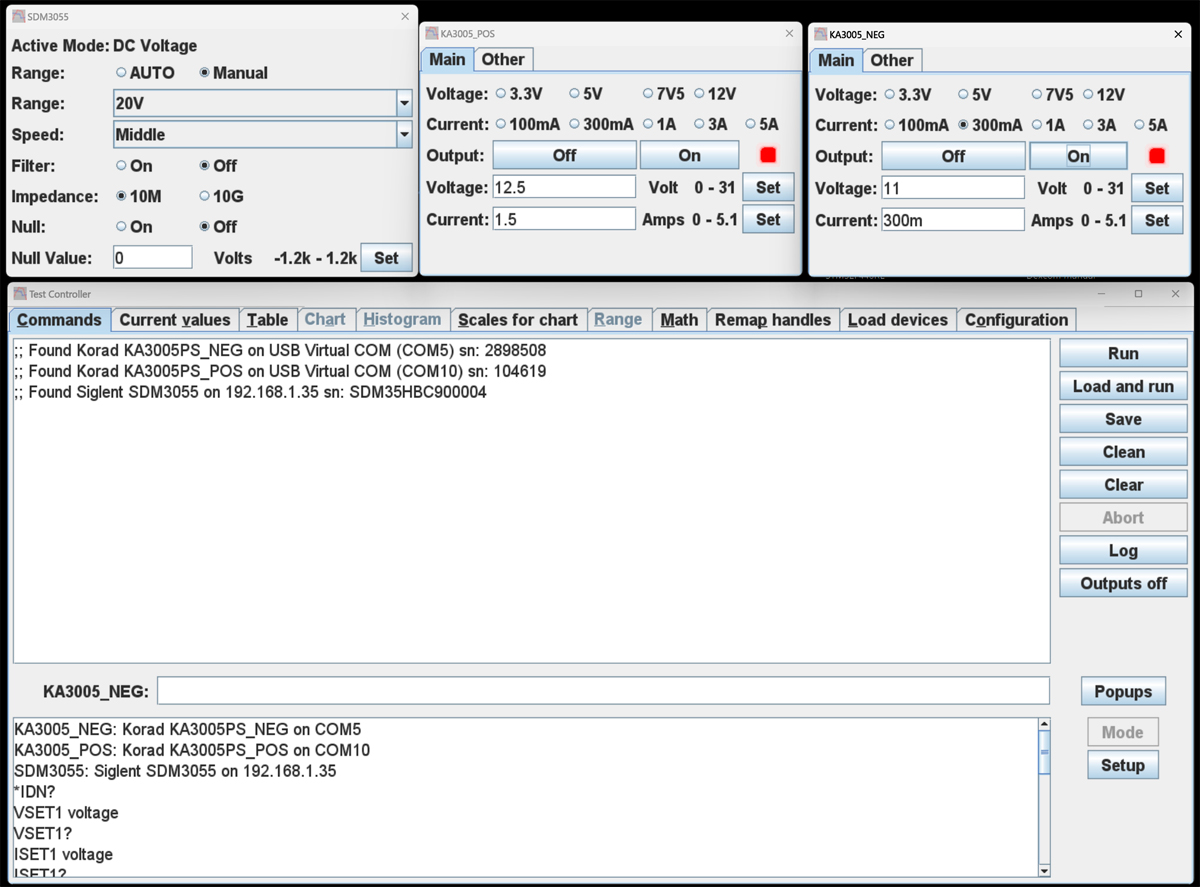The width and height of the screenshot is (1200, 887).
Task: Open the Middle speed dropdown
Action: click(263, 134)
